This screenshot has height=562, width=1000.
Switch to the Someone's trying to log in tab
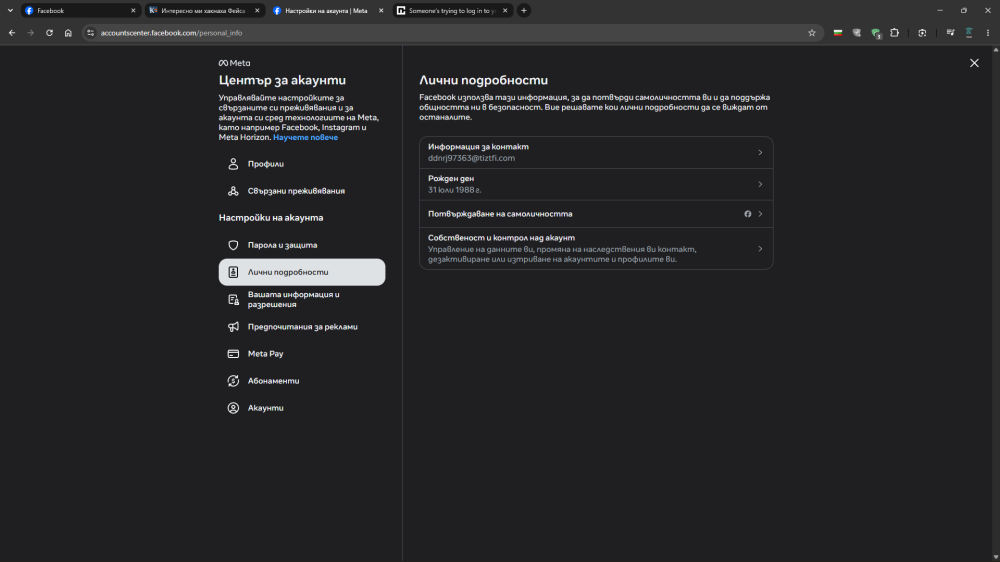point(452,11)
